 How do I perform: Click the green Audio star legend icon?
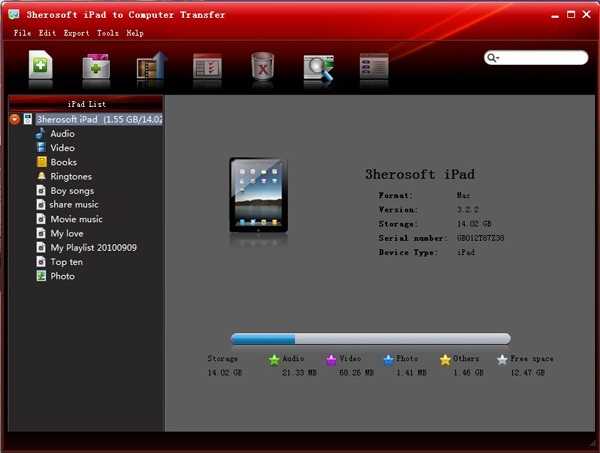[274, 360]
